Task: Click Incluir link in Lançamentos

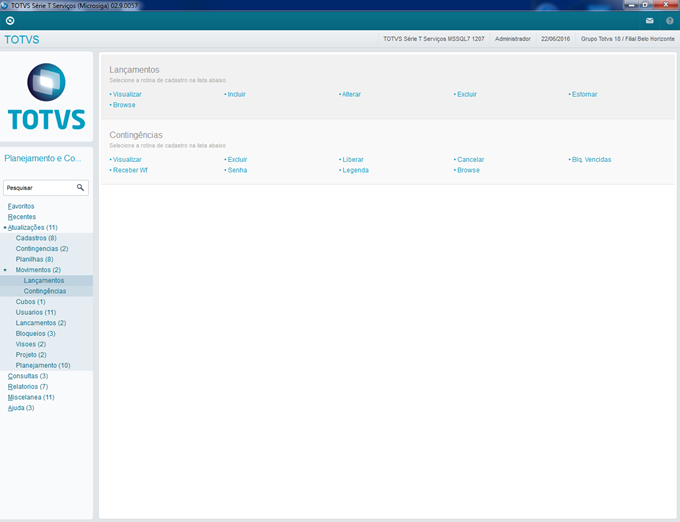Action: (x=236, y=95)
